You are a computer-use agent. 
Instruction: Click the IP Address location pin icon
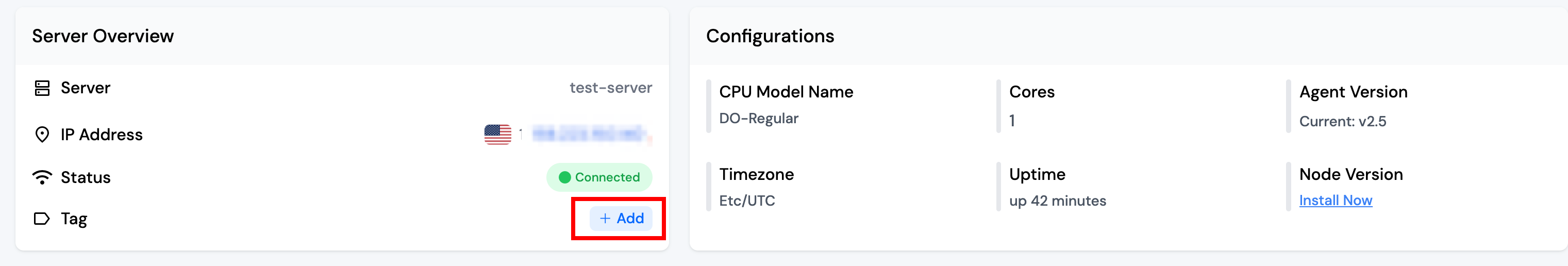coord(42,135)
